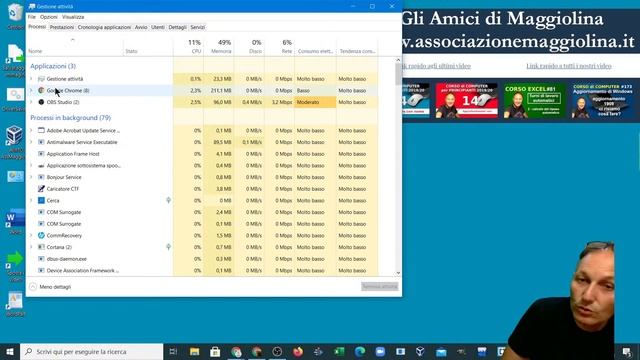Click the Google Chrome icon in the process list

point(41,90)
